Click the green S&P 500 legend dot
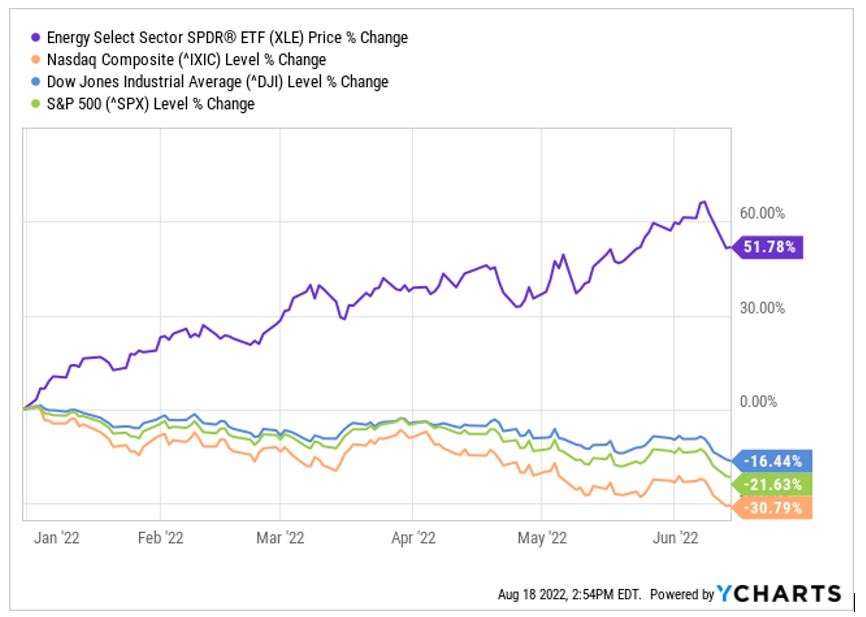Screen dimensions: 866x617 pos(37,104)
